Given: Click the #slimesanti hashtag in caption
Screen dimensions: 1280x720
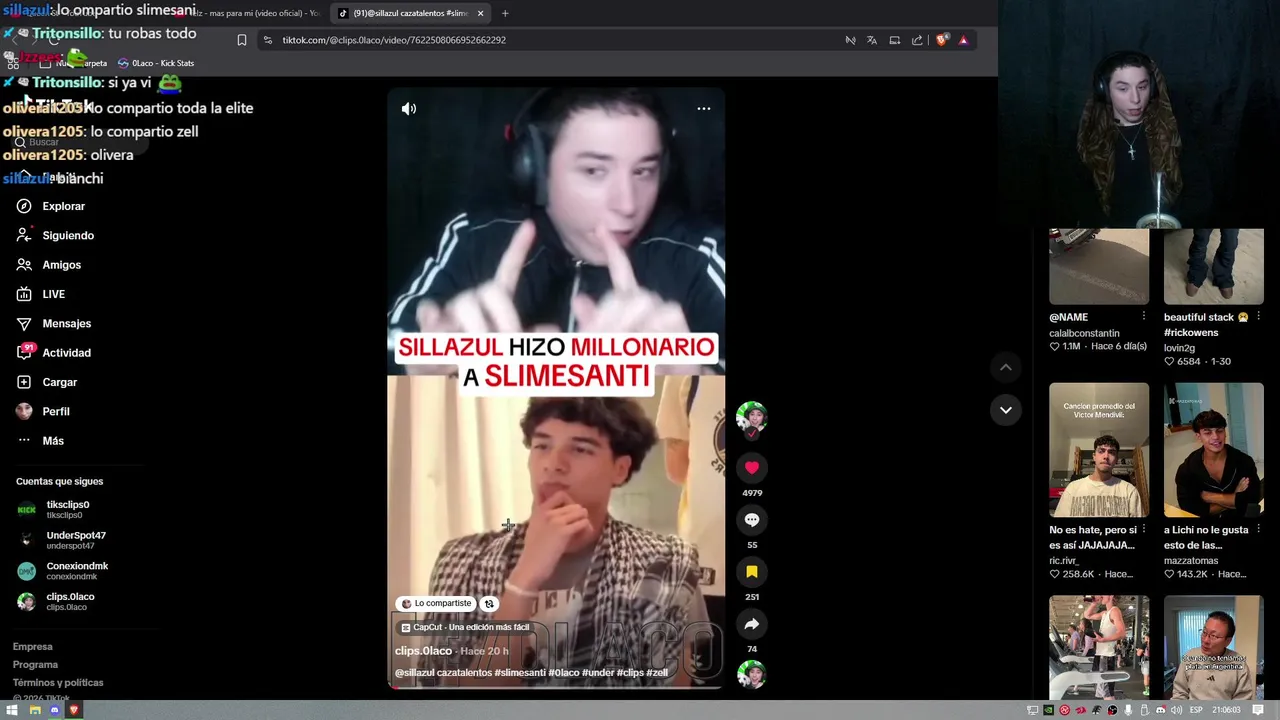Looking at the screenshot, I should pos(519,673).
